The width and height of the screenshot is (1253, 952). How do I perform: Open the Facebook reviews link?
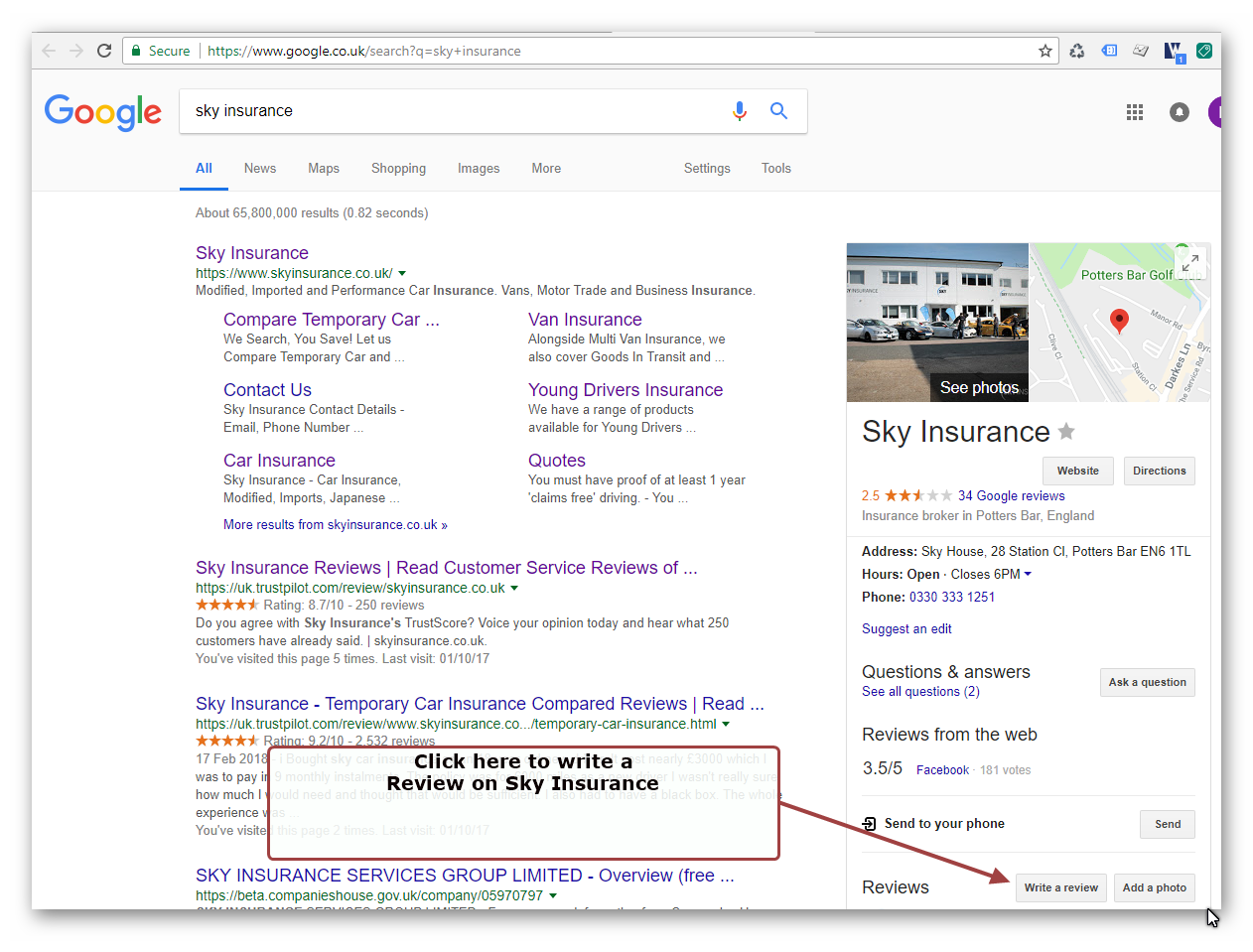click(942, 769)
